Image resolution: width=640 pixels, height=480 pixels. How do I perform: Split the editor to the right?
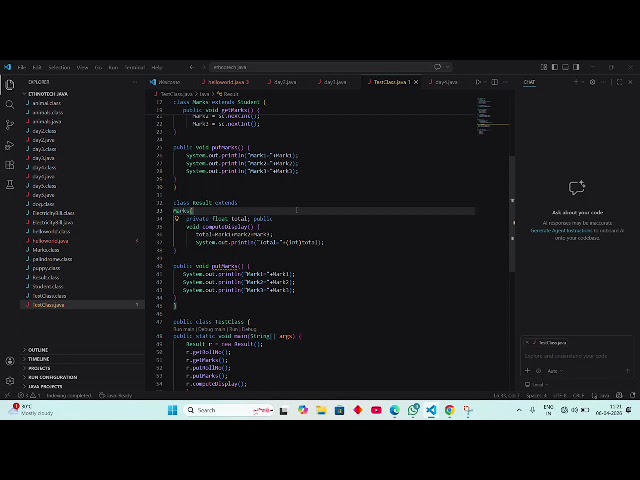[x=495, y=82]
